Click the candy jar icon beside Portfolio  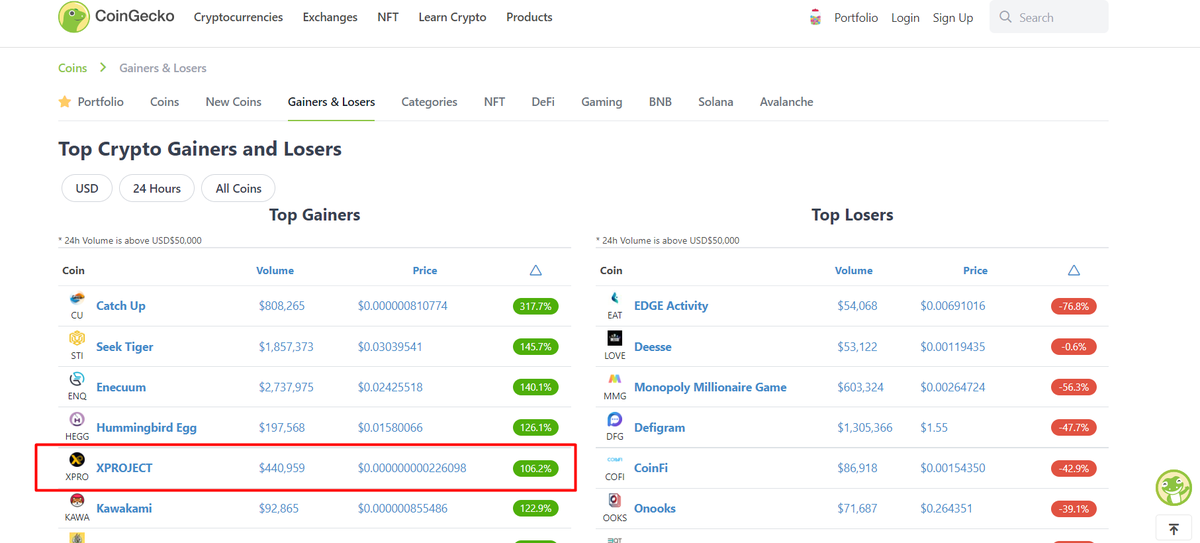click(x=816, y=17)
